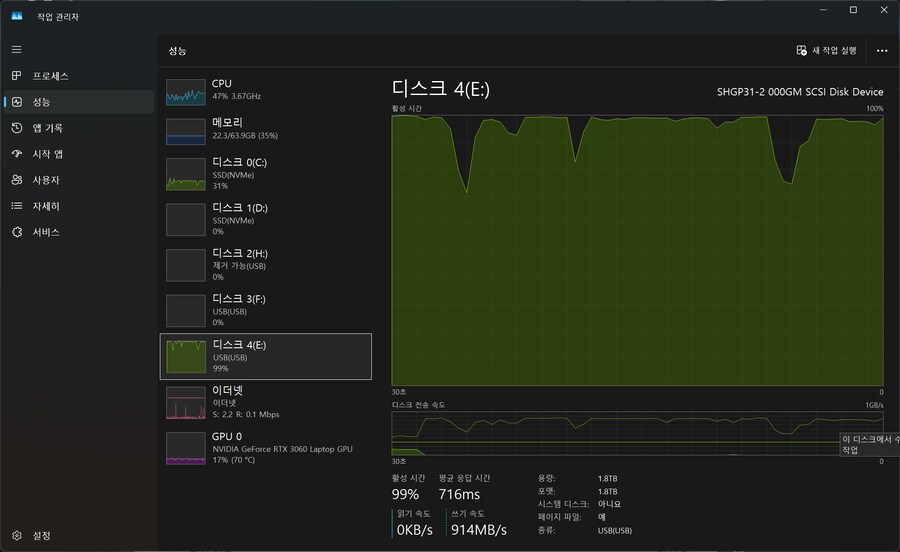The width and height of the screenshot is (900, 552).
Task: Switch to 자세히 page label
Action: tap(46, 206)
